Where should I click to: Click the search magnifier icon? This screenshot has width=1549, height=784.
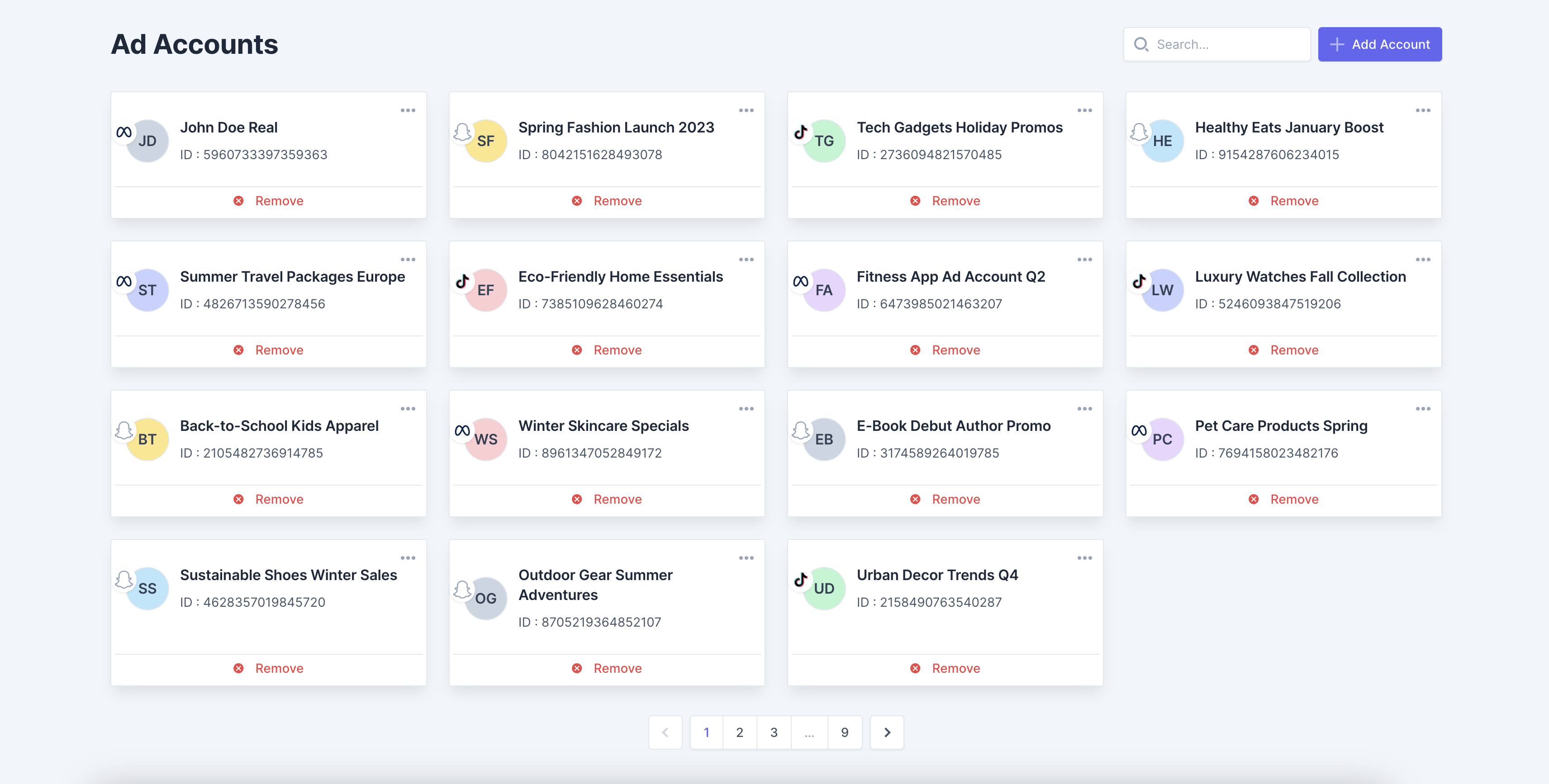coord(1141,44)
